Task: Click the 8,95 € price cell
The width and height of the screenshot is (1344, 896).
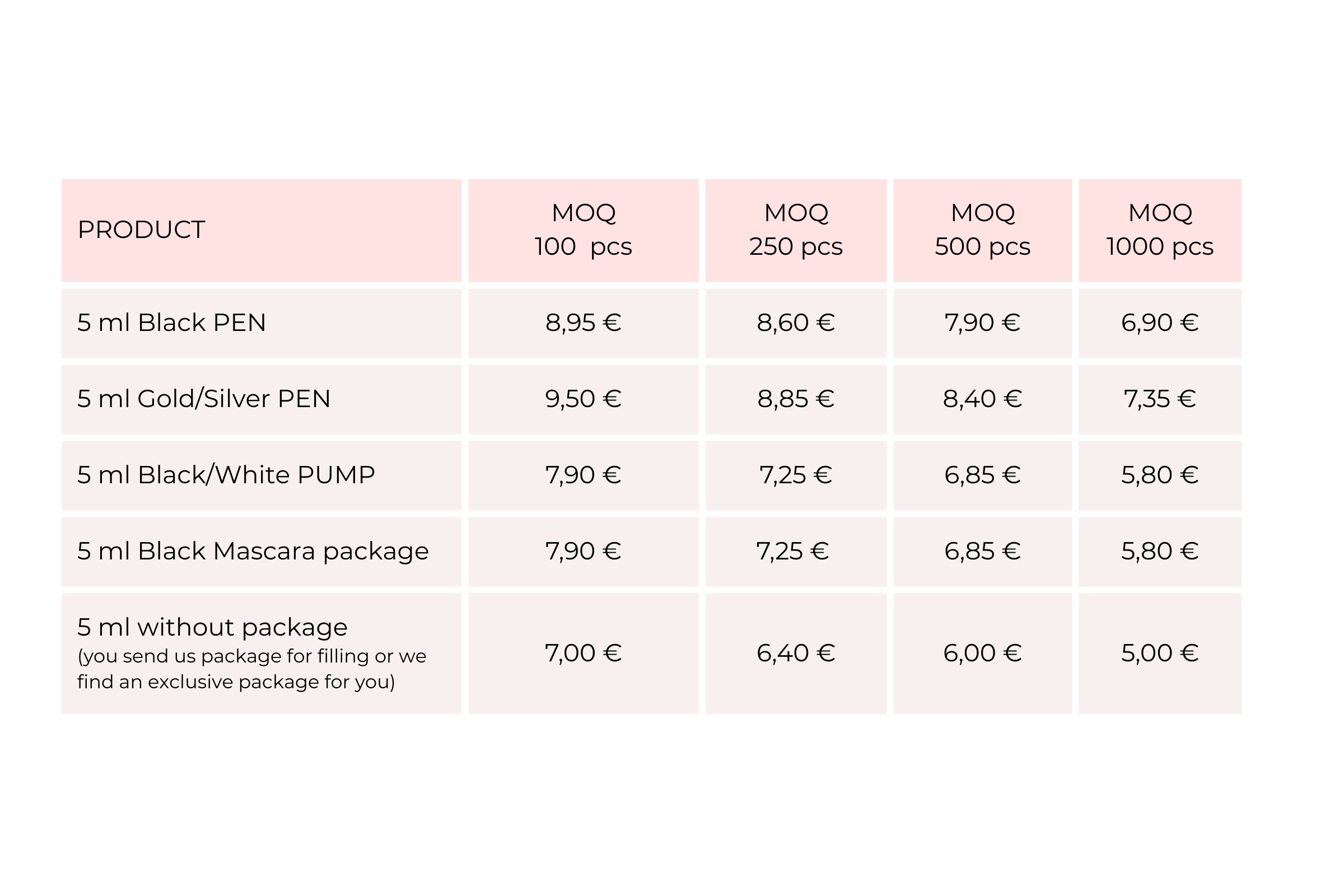Action: (x=583, y=323)
